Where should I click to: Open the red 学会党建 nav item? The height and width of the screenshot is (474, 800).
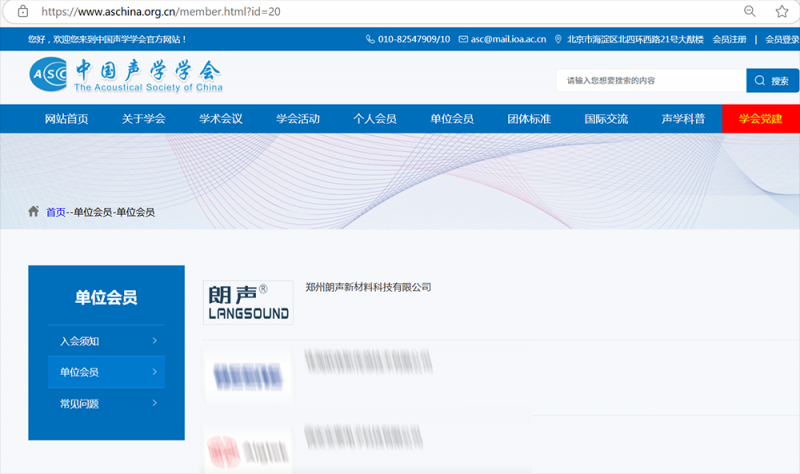click(761, 119)
